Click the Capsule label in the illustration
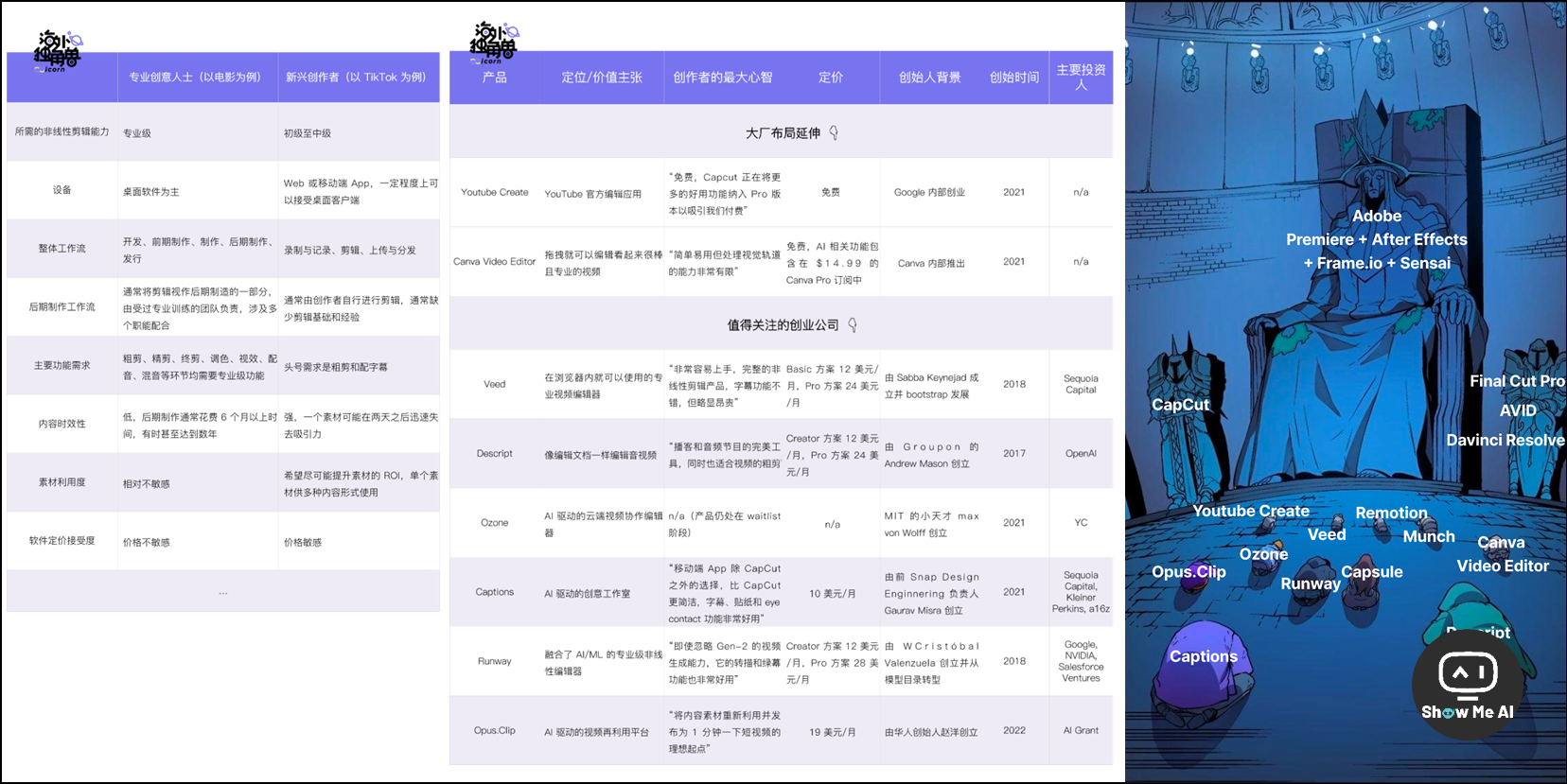1567x784 pixels. (x=1372, y=572)
